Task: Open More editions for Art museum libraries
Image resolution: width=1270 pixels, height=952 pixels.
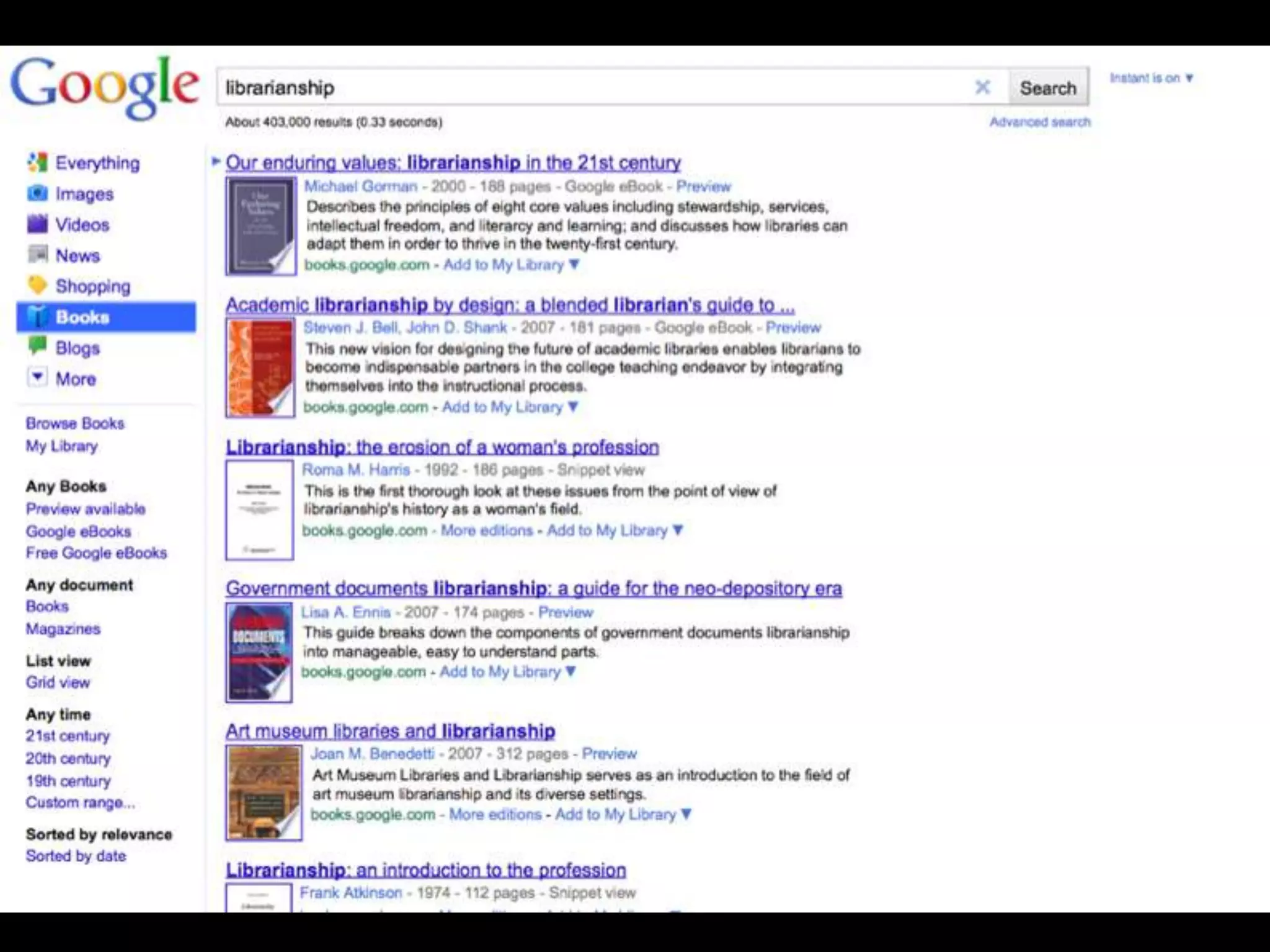Action: [495, 814]
